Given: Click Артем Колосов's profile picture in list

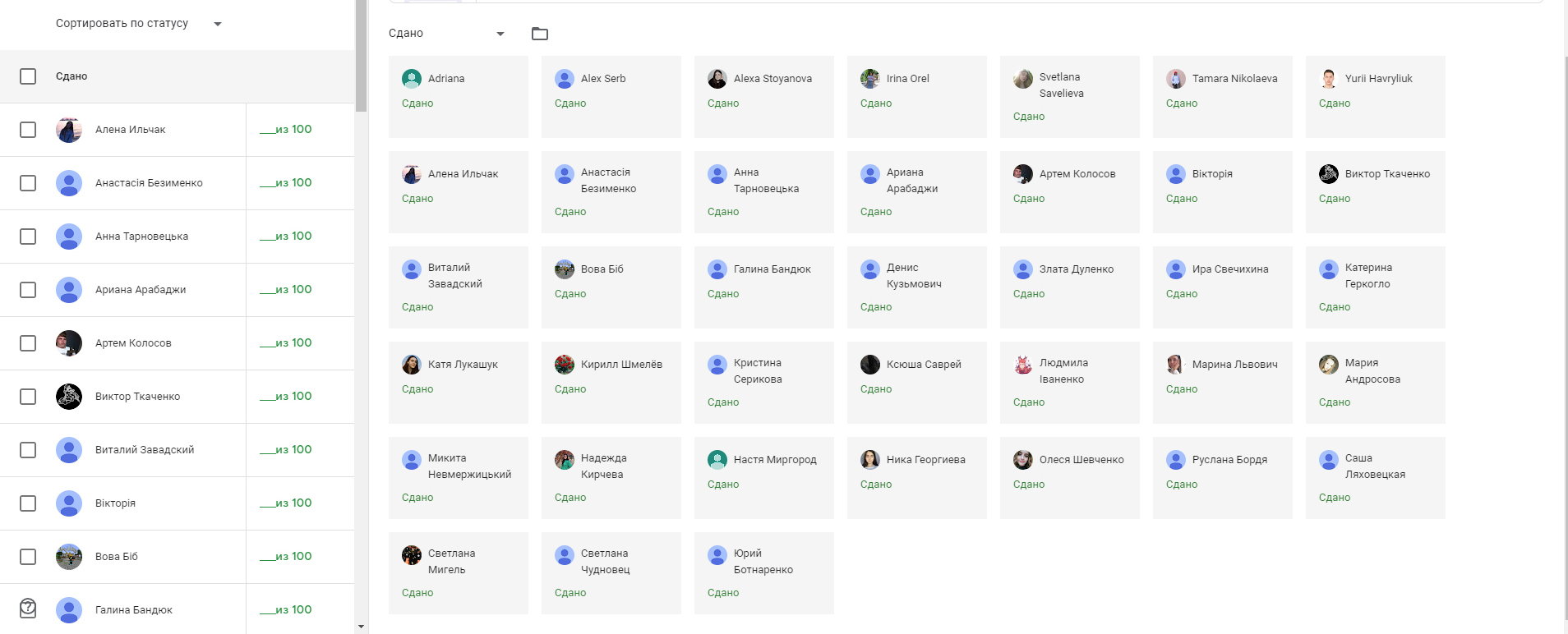Looking at the screenshot, I should [x=69, y=343].
